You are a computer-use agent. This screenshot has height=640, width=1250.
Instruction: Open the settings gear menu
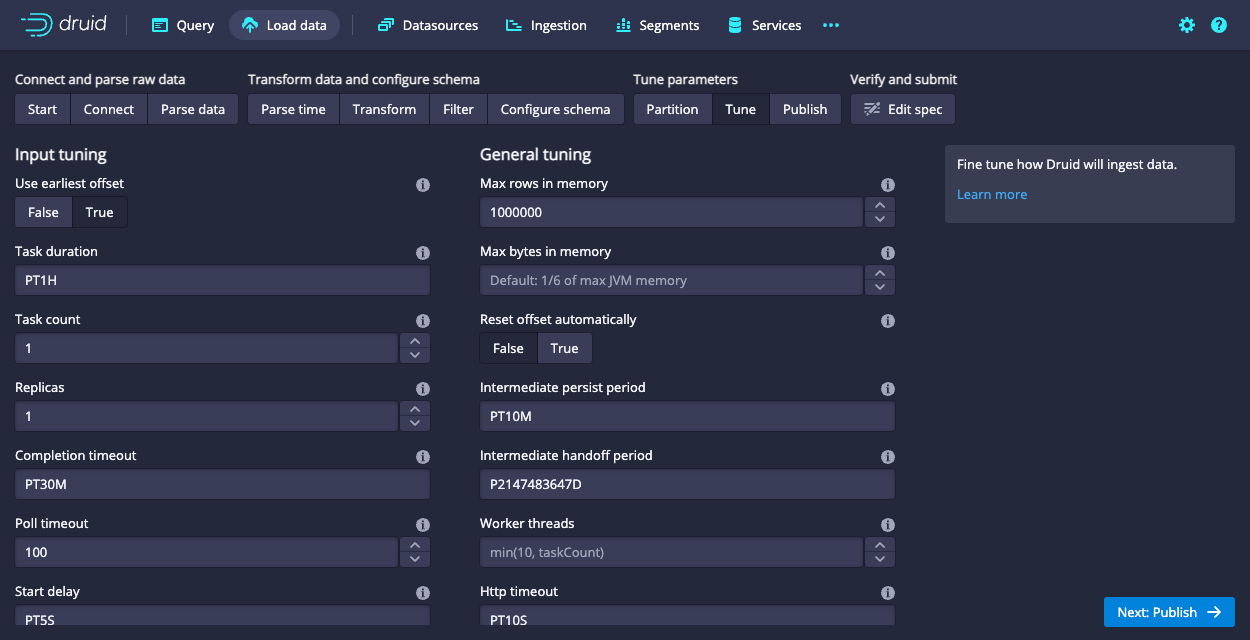tap(1187, 25)
